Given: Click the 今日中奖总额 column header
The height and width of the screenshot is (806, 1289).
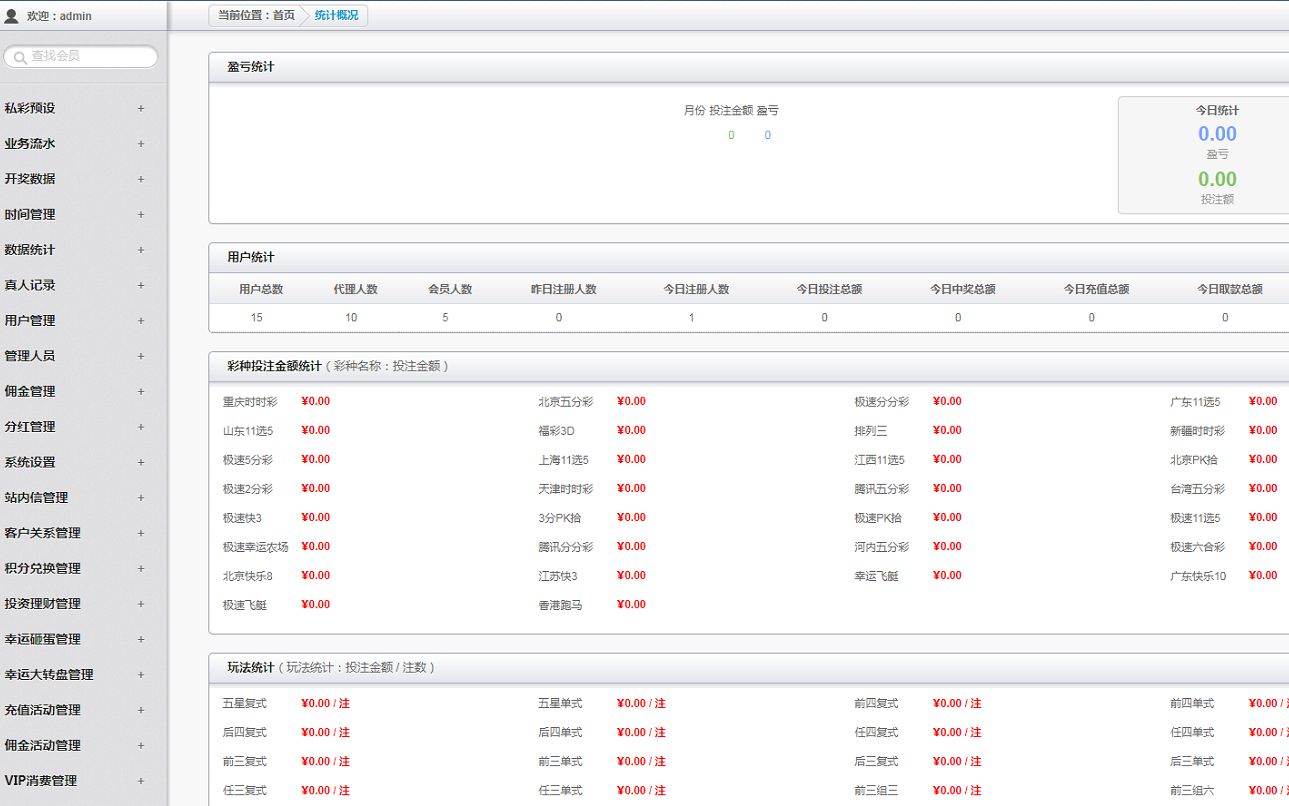Looking at the screenshot, I should [962, 289].
